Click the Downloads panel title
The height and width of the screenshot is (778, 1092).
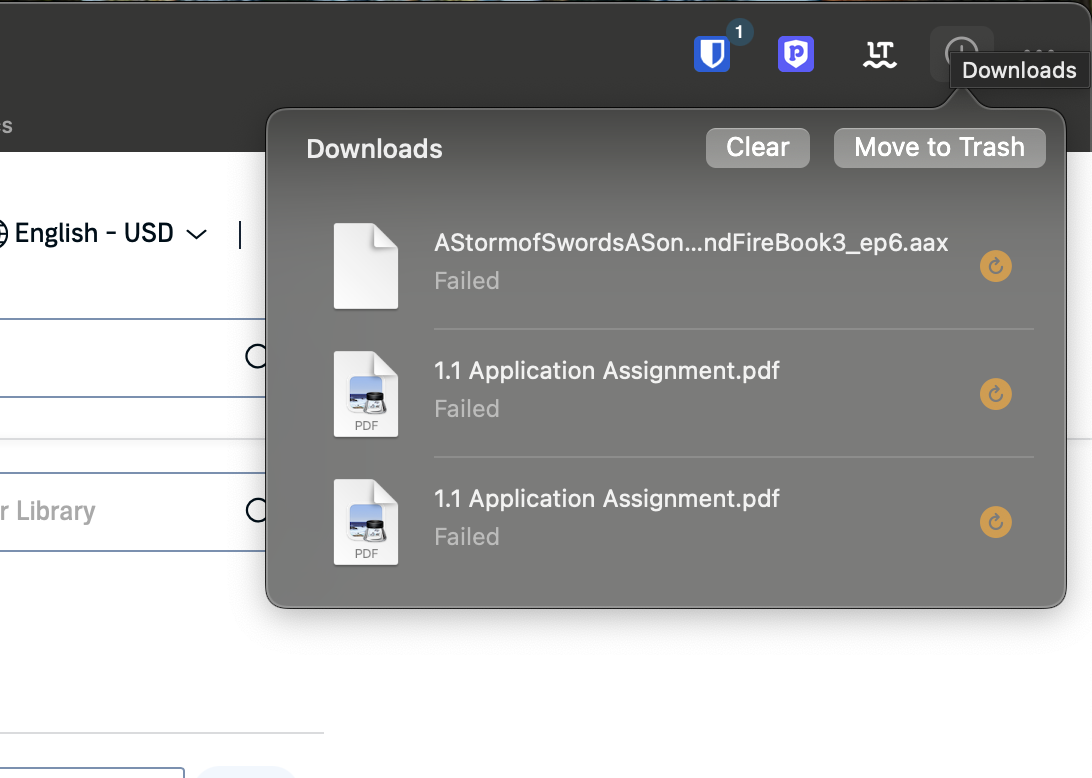[374, 149]
